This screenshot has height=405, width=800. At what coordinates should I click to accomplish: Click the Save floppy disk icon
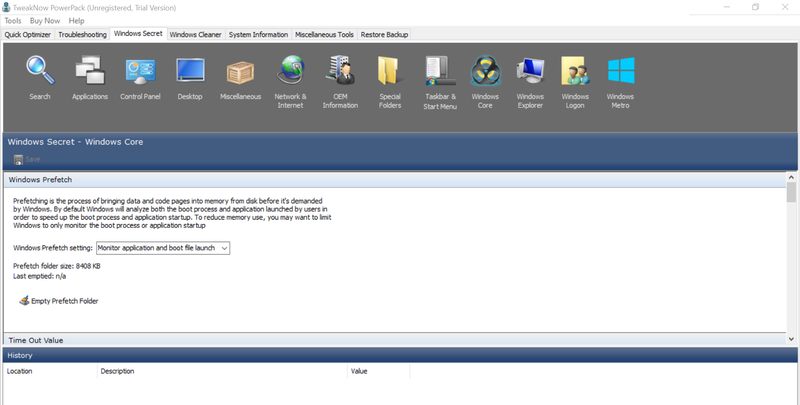coord(18,160)
